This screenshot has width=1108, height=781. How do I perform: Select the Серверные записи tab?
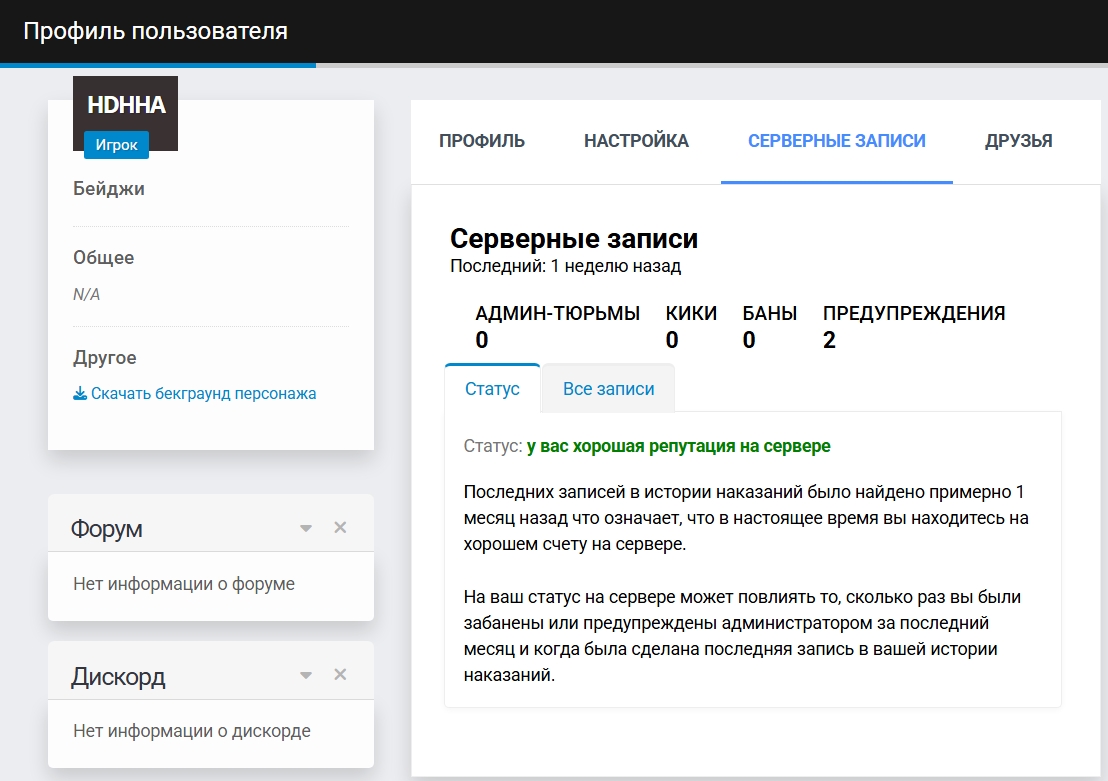point(837,141)
